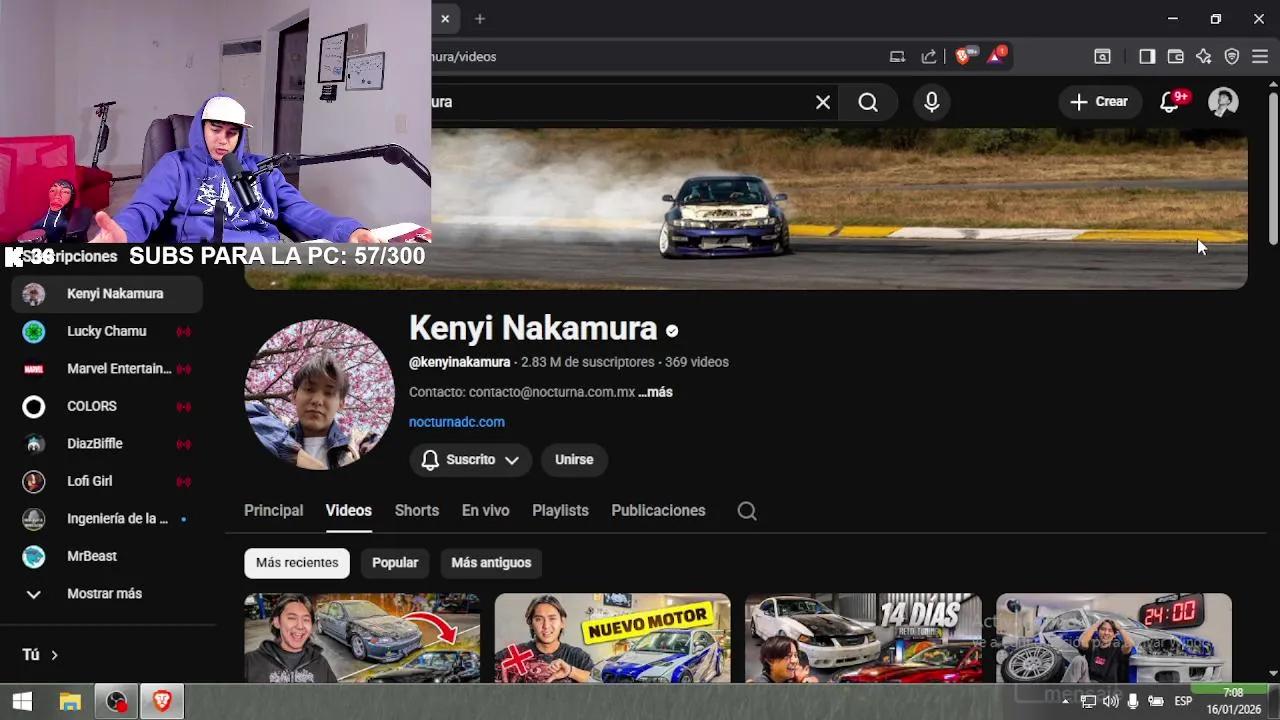1280x720 pixels.
Task: Open the Suscrito notification dropdown
Action: tap(470, 460)
